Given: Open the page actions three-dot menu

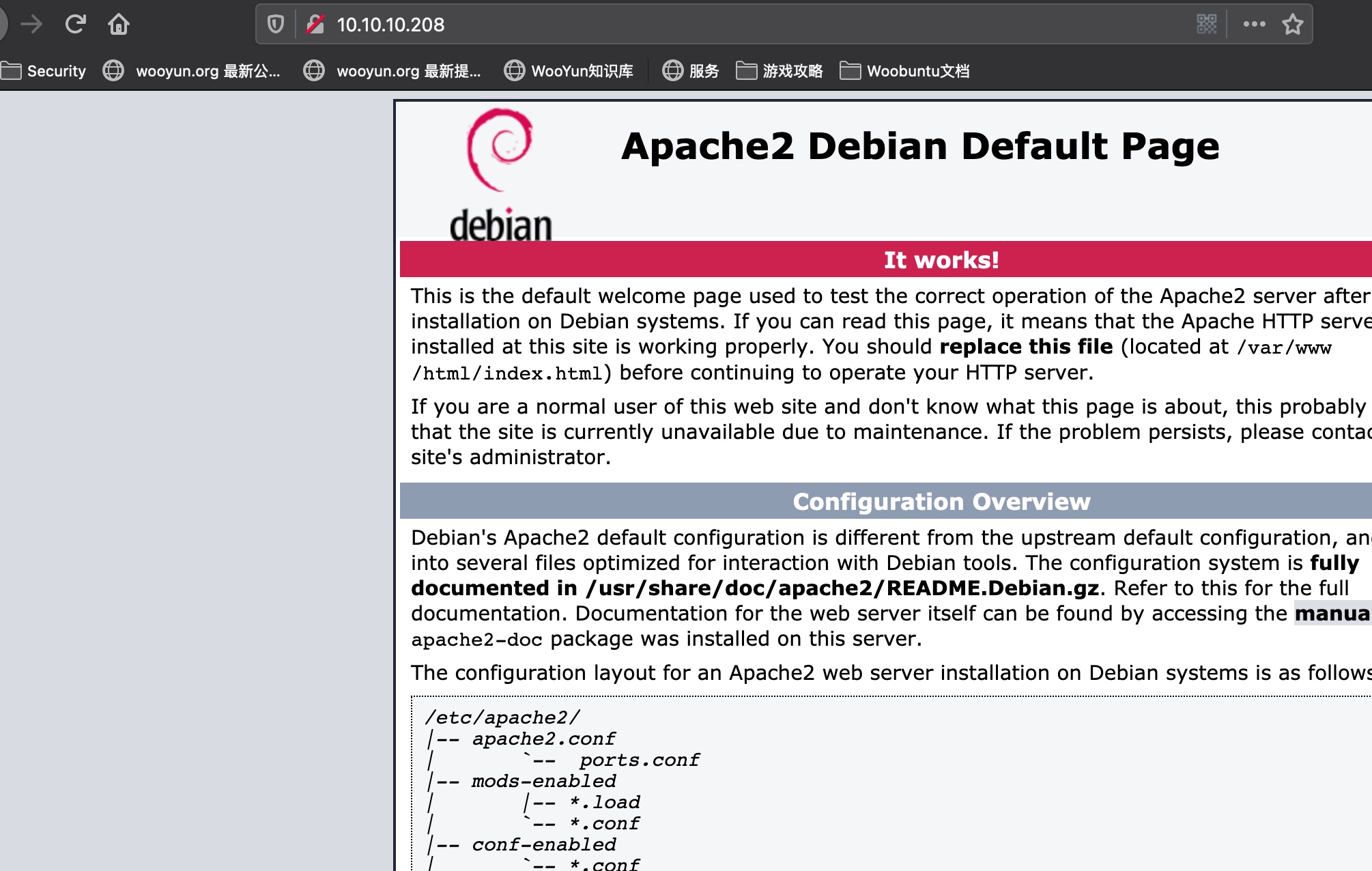Looking at the screenshot, I should [x=1254, y=25].
